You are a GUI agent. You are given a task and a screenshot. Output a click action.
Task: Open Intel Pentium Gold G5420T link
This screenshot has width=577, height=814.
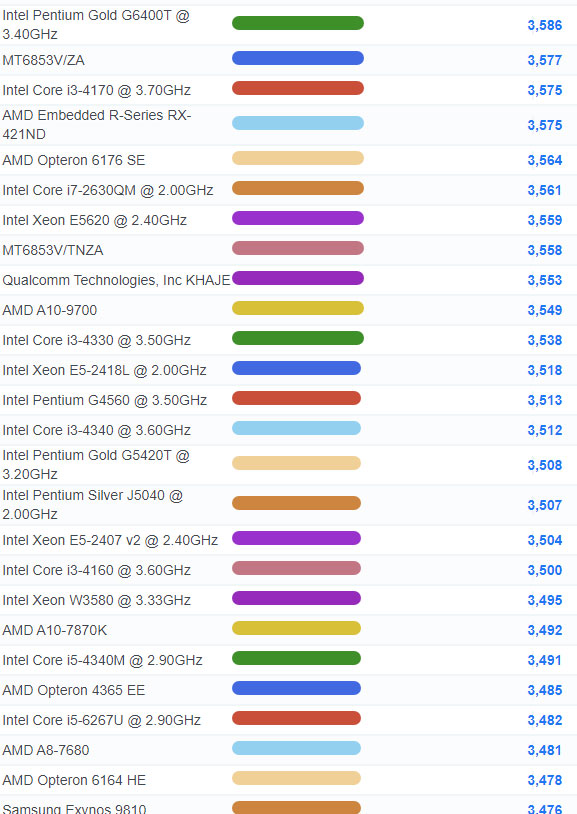click(96, 465)
